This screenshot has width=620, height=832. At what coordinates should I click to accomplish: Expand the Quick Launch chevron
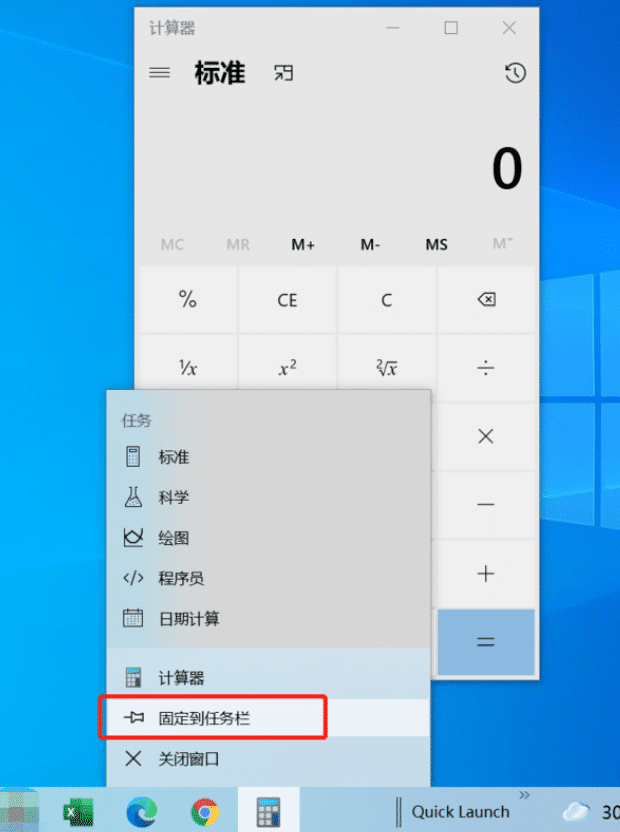pyautogui.click(x=524, y=795)
